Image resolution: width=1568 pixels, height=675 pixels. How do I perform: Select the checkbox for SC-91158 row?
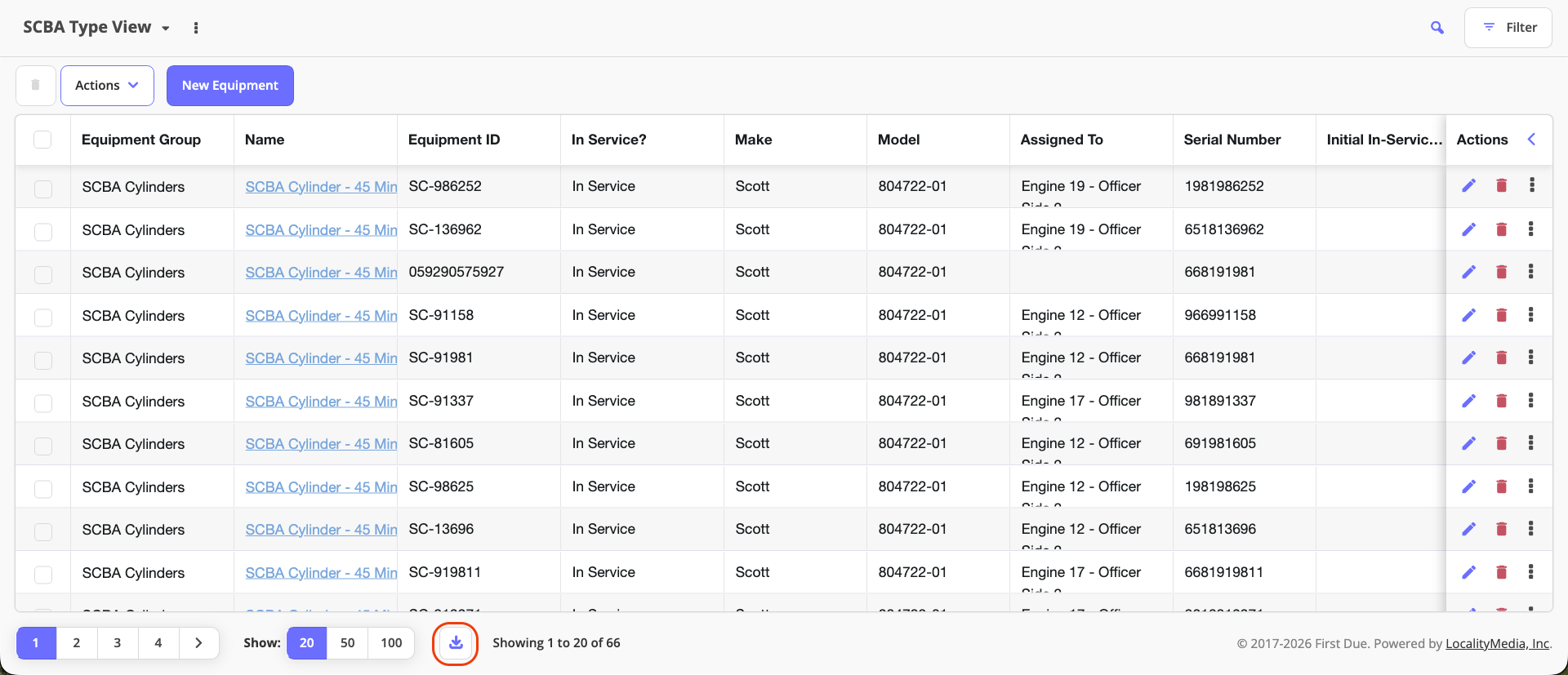click(43, 318)
